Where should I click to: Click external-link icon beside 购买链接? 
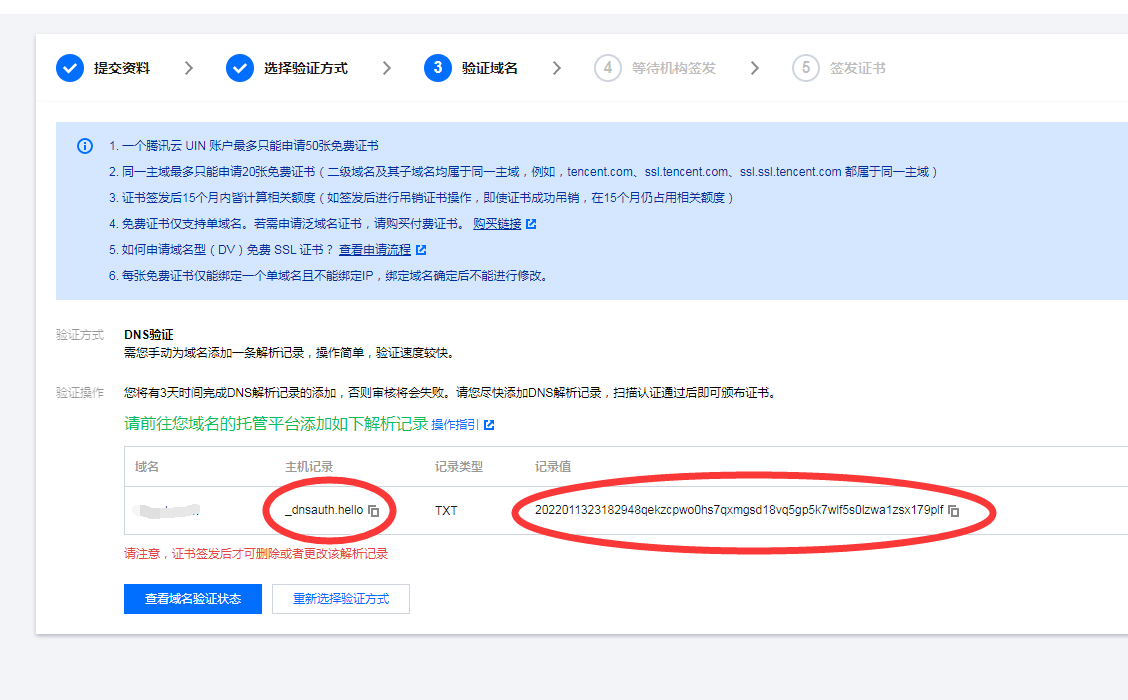tap(531, 224)
